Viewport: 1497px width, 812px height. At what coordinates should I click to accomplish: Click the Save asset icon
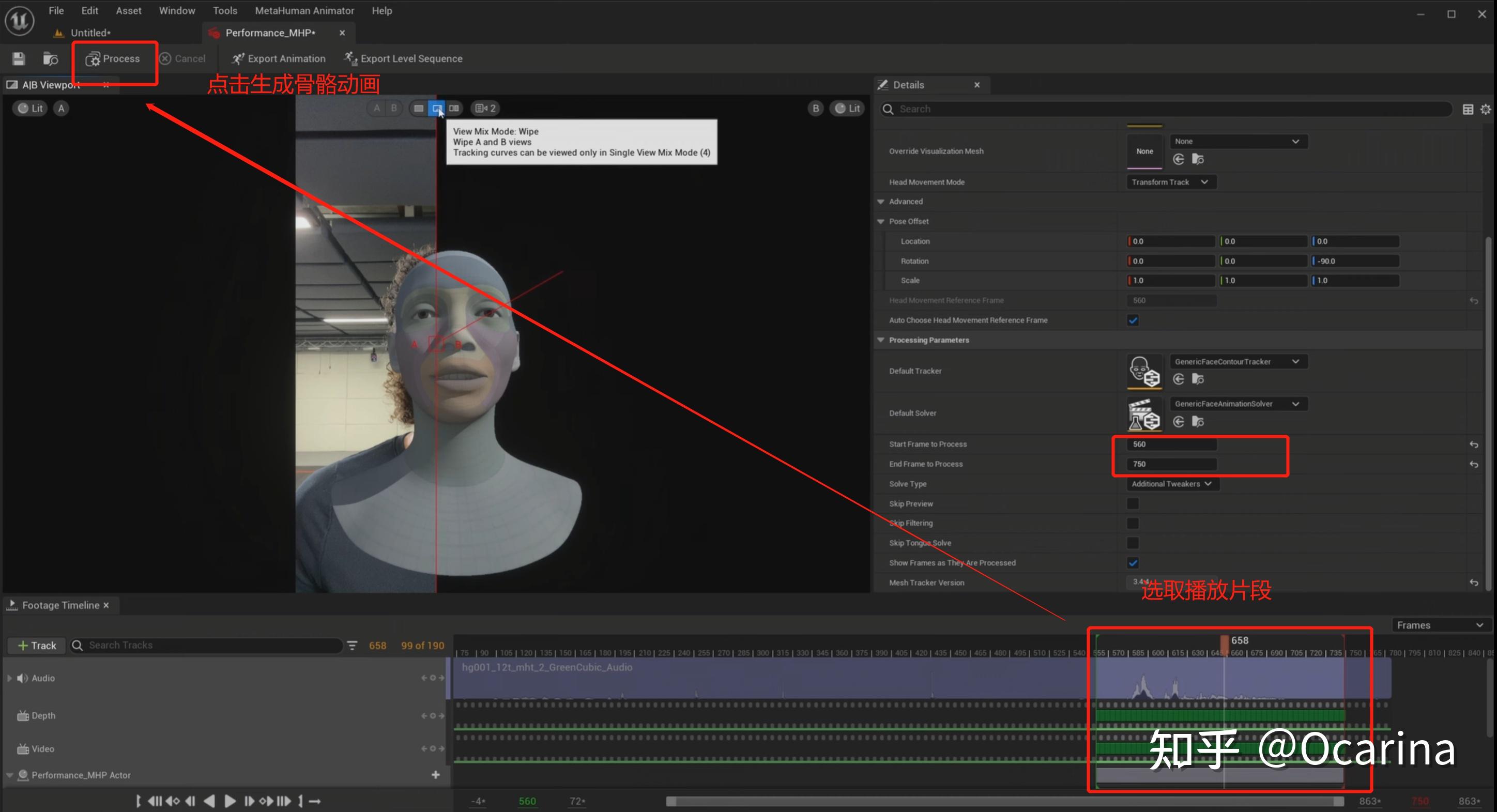(x=18, y=58)
